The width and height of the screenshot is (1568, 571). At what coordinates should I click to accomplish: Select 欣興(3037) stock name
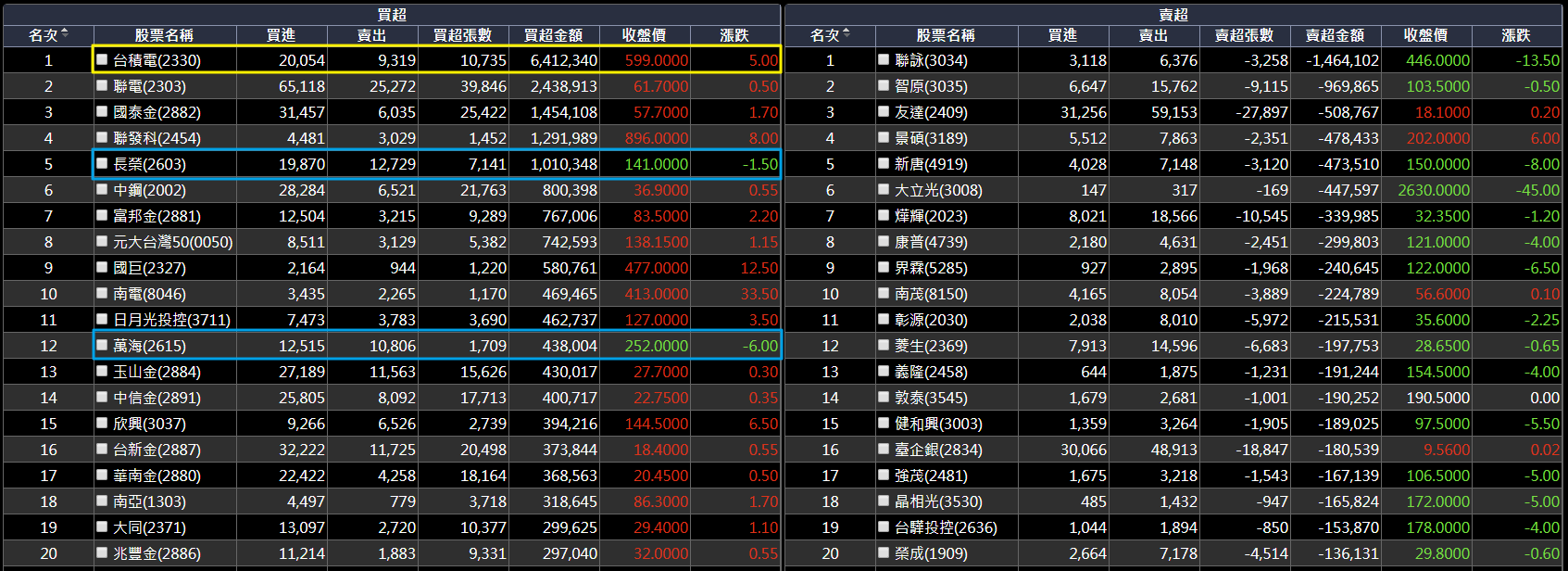[x=149, y=424]
